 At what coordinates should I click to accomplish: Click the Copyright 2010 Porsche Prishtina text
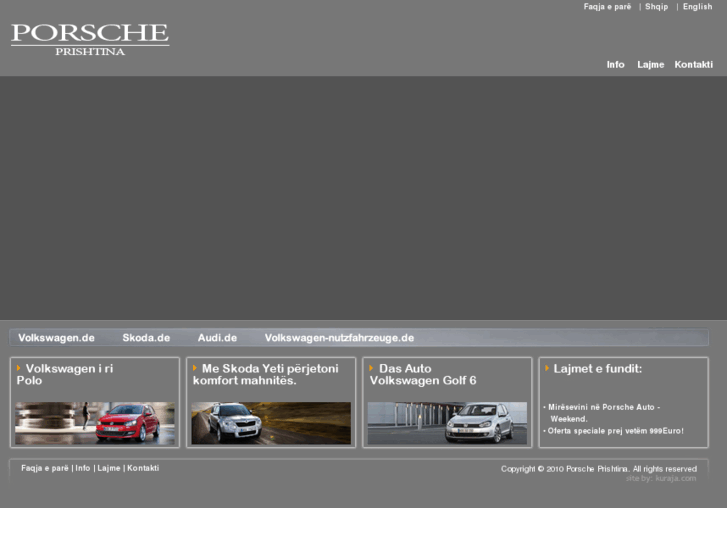click(x=599, y=469)
